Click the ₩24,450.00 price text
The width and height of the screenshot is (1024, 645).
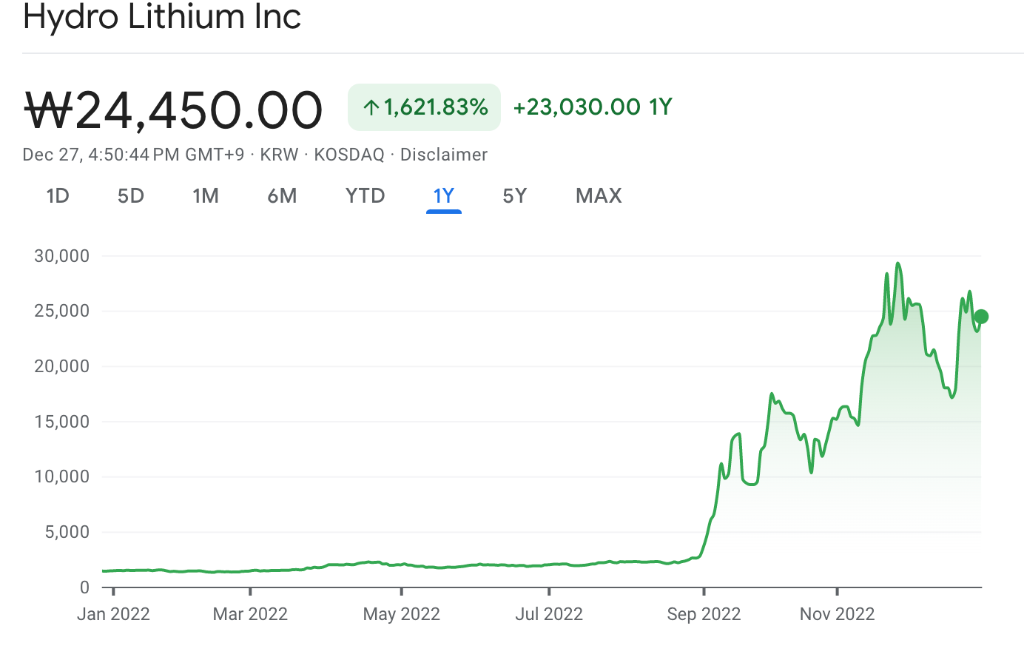173,110
